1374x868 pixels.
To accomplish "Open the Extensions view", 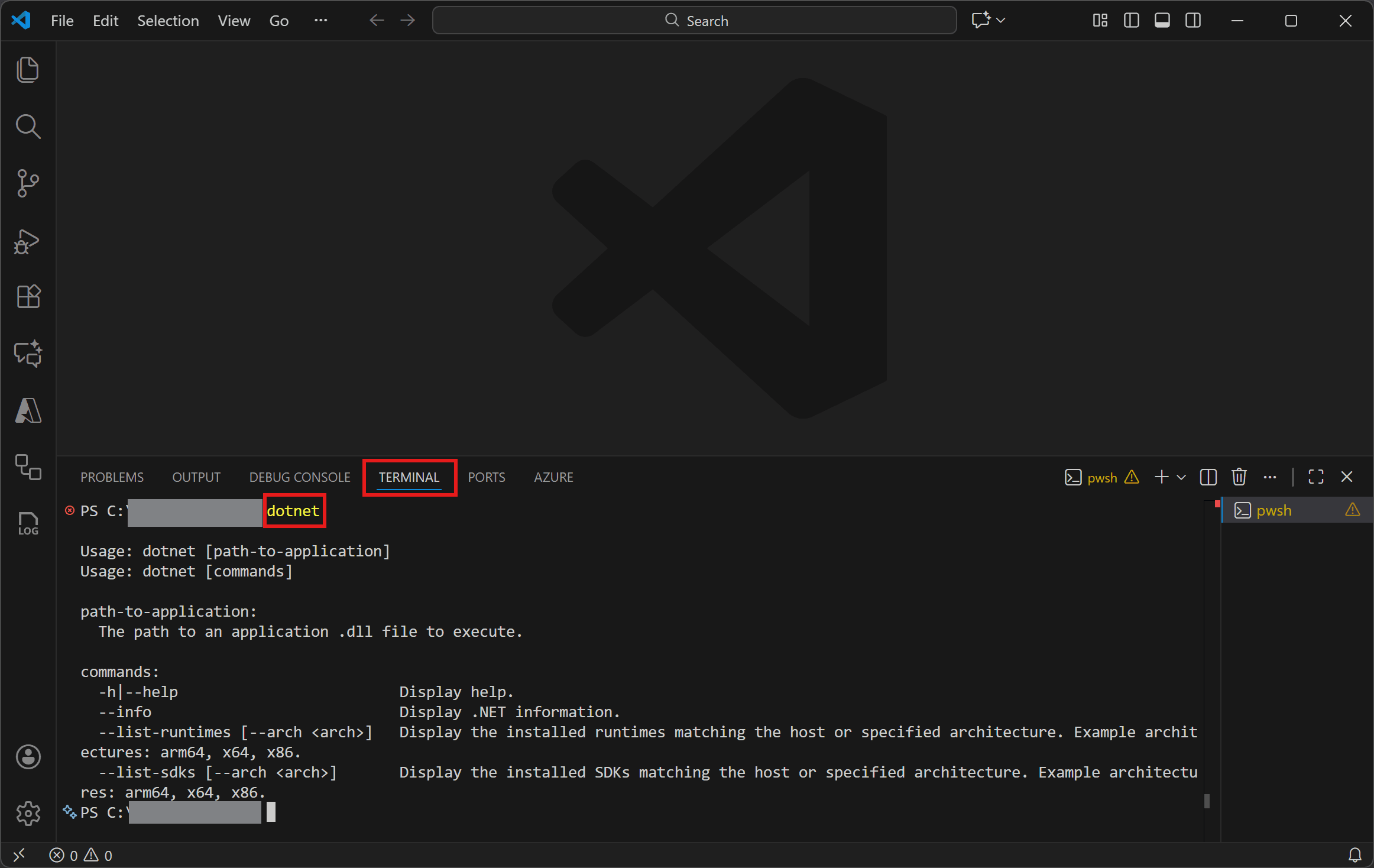I will 28,297.
